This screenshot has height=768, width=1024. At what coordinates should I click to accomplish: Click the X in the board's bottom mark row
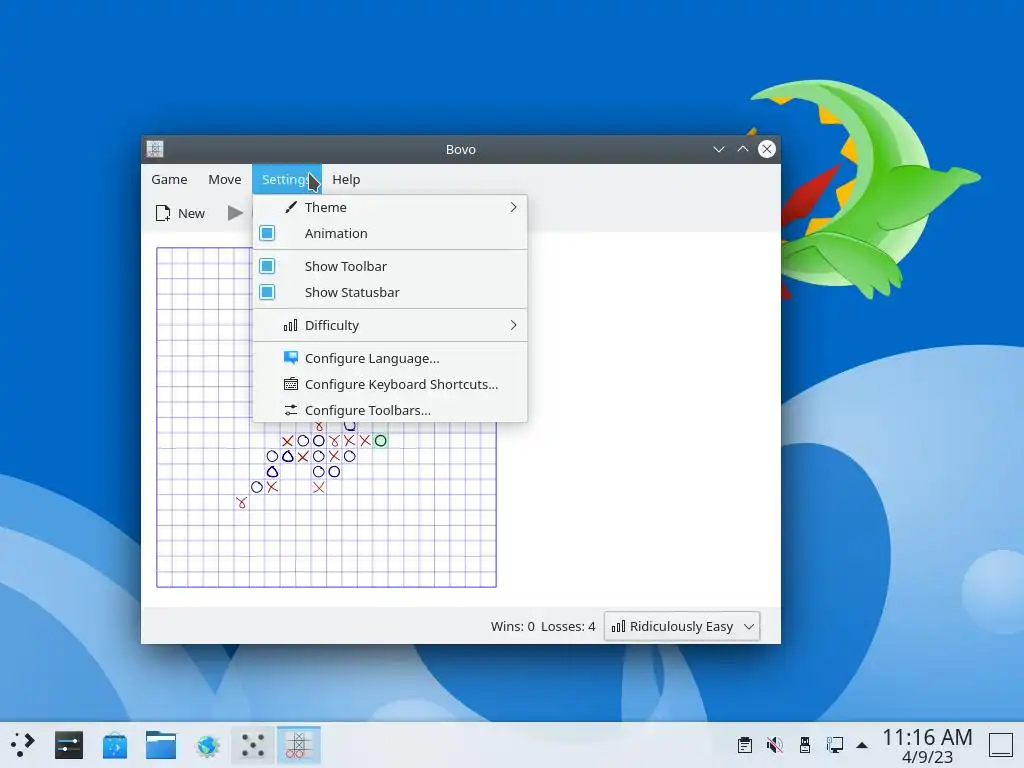point(242,502)
